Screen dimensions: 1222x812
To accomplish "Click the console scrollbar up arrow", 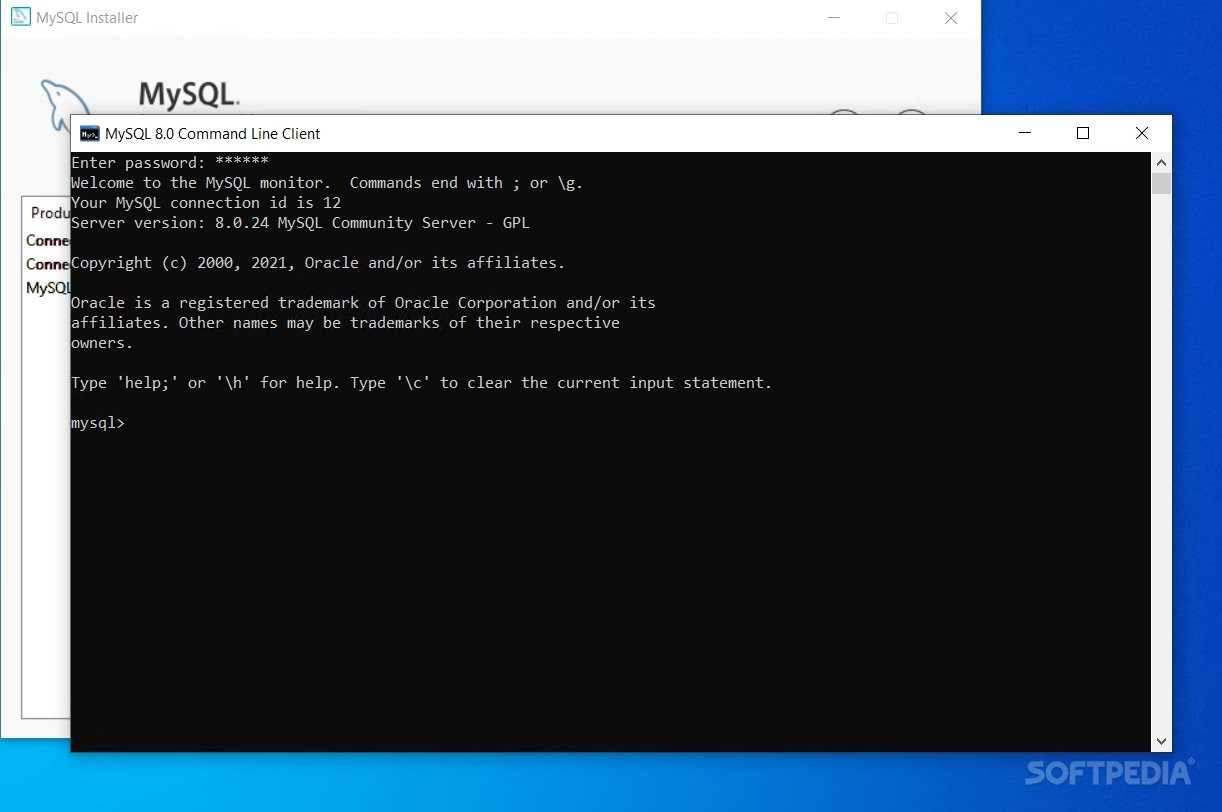I will point(1161,162).
